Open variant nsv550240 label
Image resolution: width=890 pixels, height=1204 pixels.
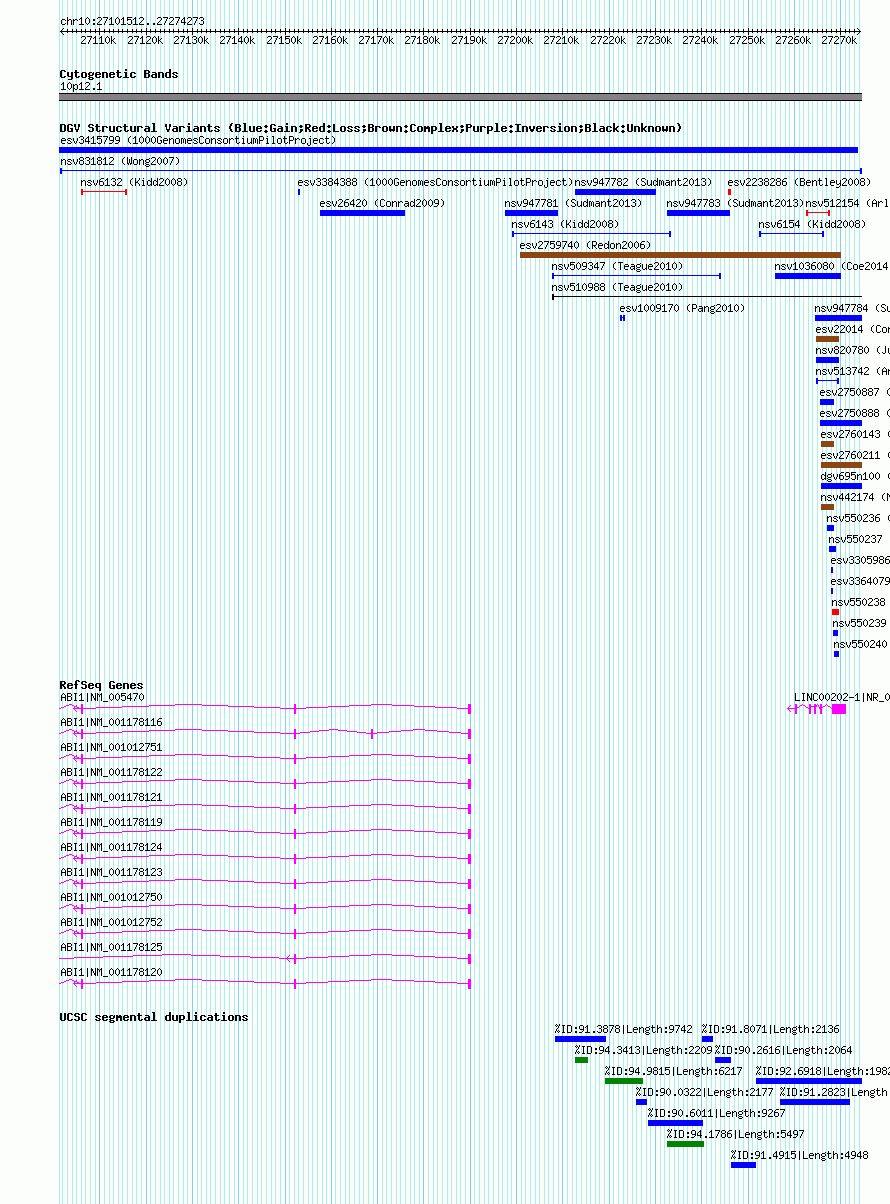(x=860, y=644)
